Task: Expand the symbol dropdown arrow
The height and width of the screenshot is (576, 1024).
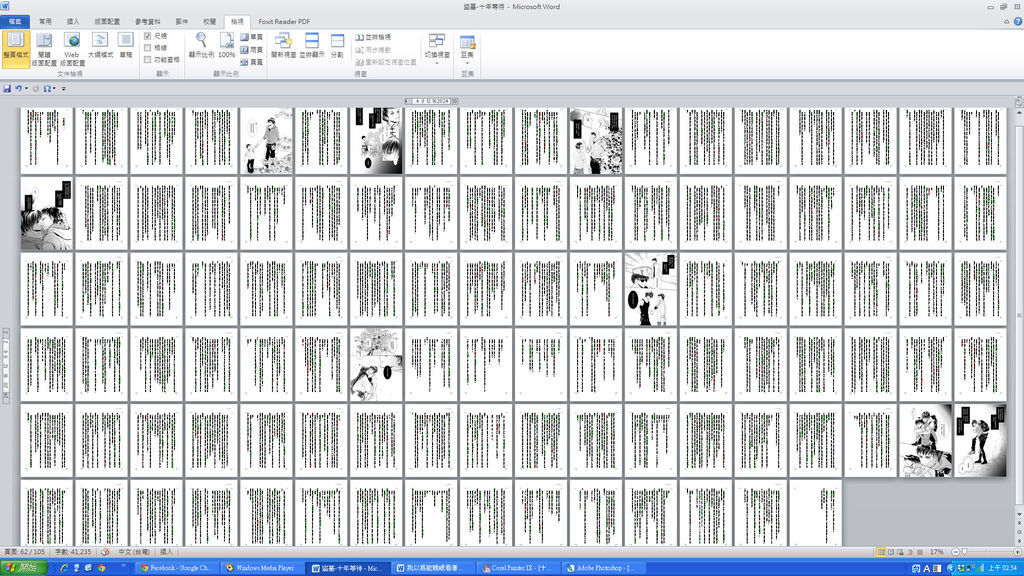Action: pos(54,88)
